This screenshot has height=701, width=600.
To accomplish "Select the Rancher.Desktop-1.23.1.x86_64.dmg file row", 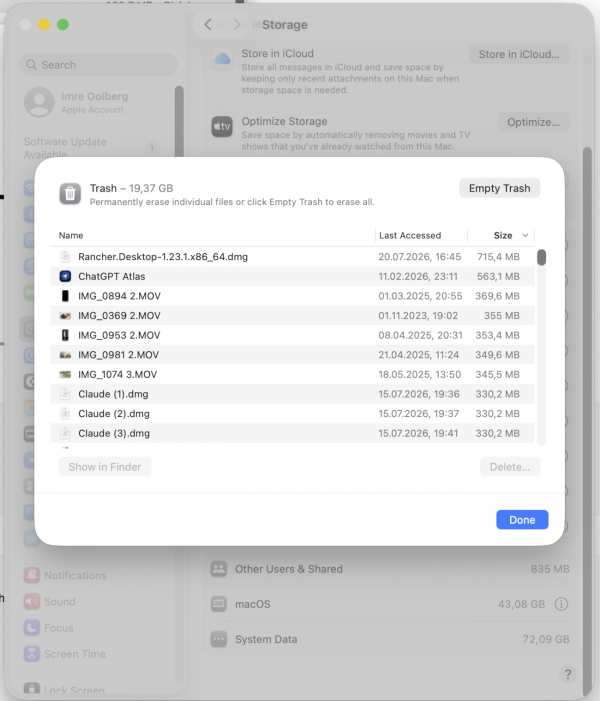I will click(x=293, y=257).
